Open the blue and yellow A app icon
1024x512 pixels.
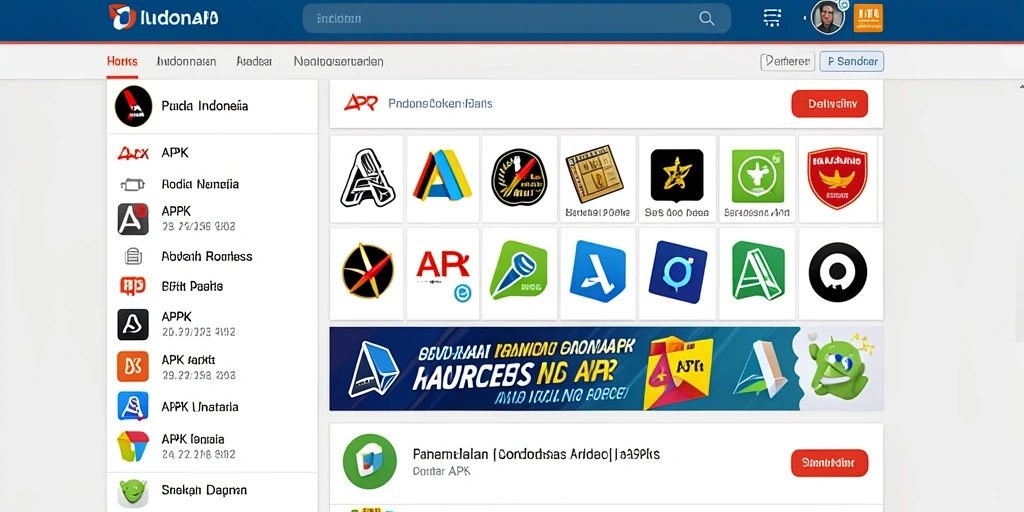(442, 174)
